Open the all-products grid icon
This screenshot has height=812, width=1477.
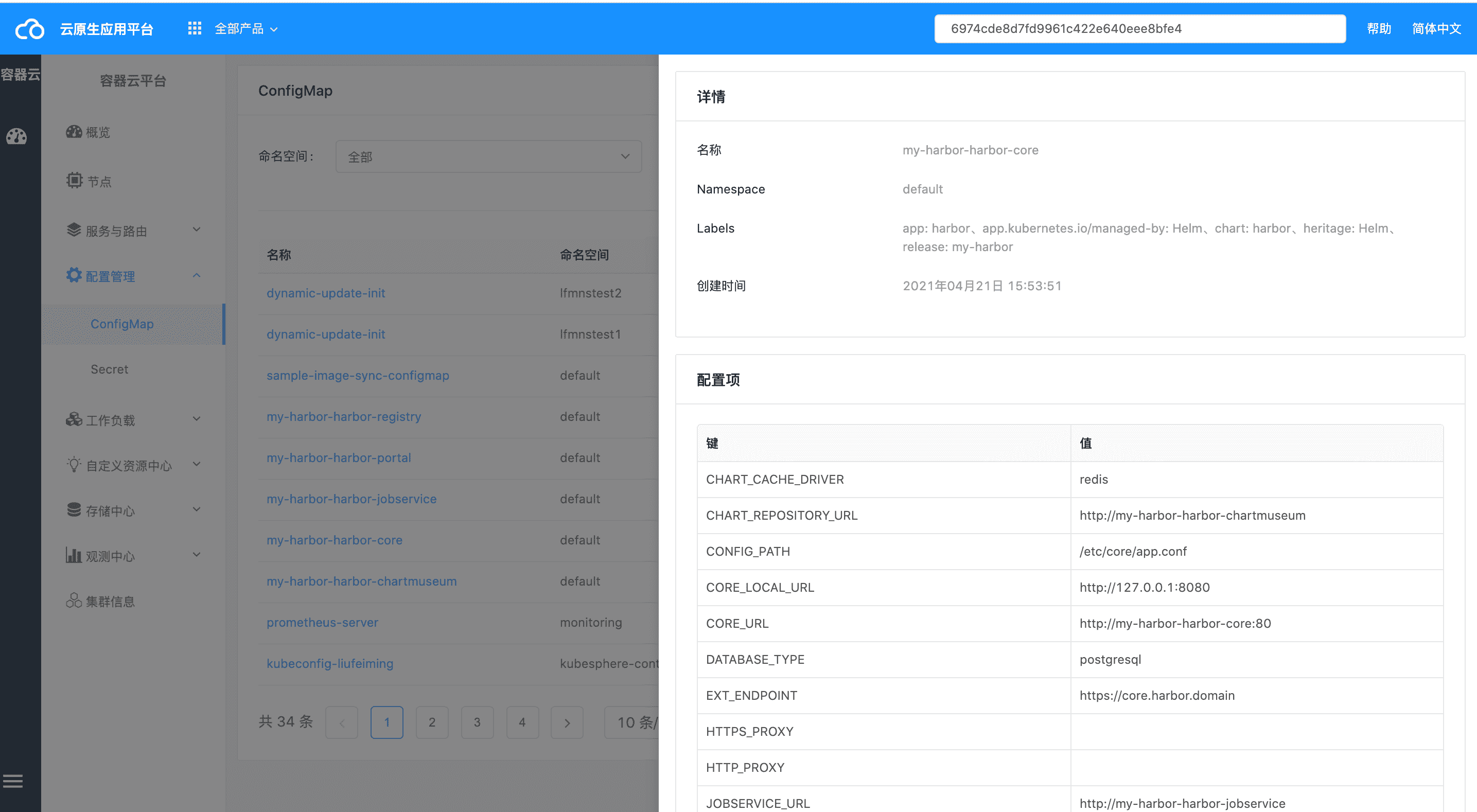[x=195, y=28]
